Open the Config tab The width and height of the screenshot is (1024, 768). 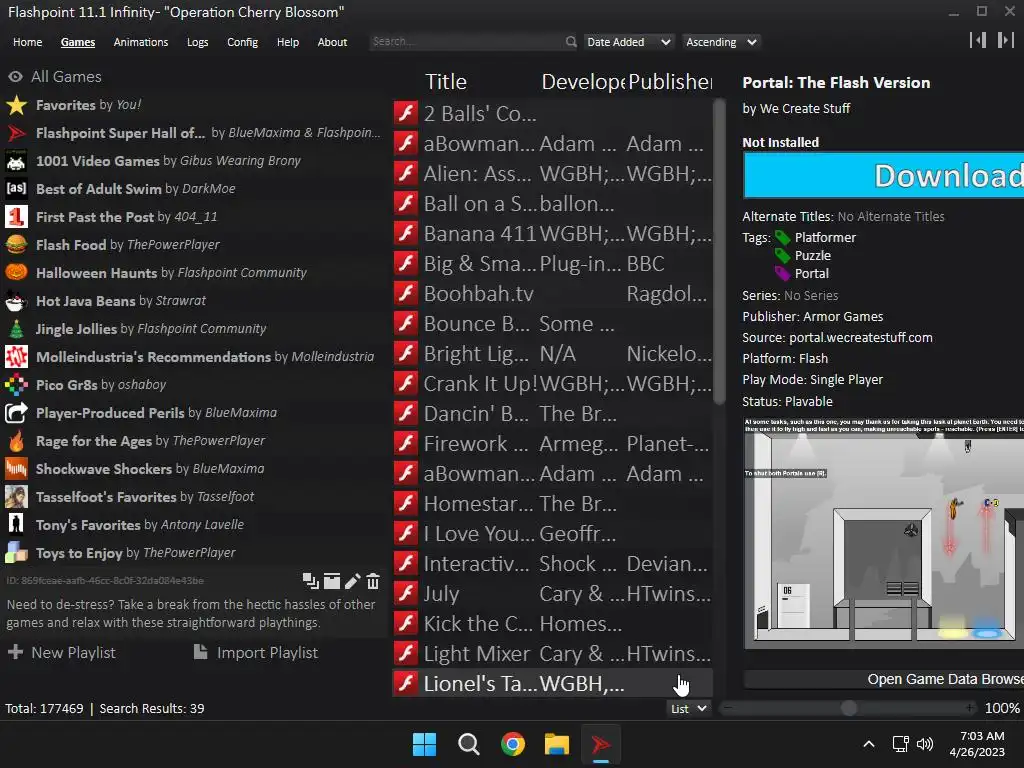[x=242, y=42]
